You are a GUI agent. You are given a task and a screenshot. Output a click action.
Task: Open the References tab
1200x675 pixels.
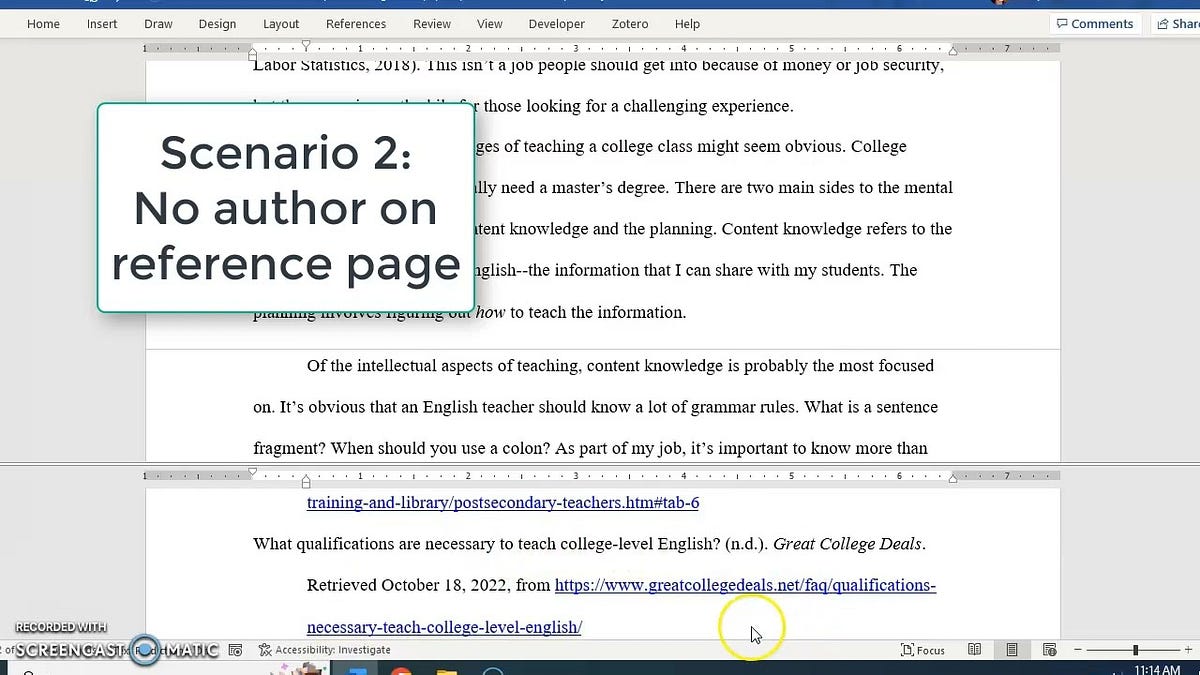(356, 23)
